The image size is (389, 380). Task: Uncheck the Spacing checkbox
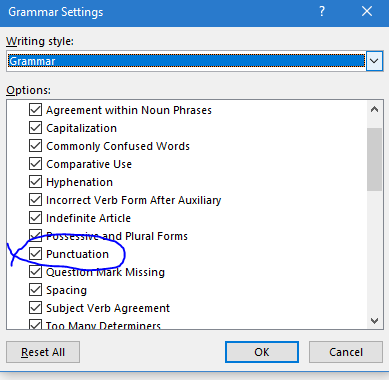pos(35,290)
